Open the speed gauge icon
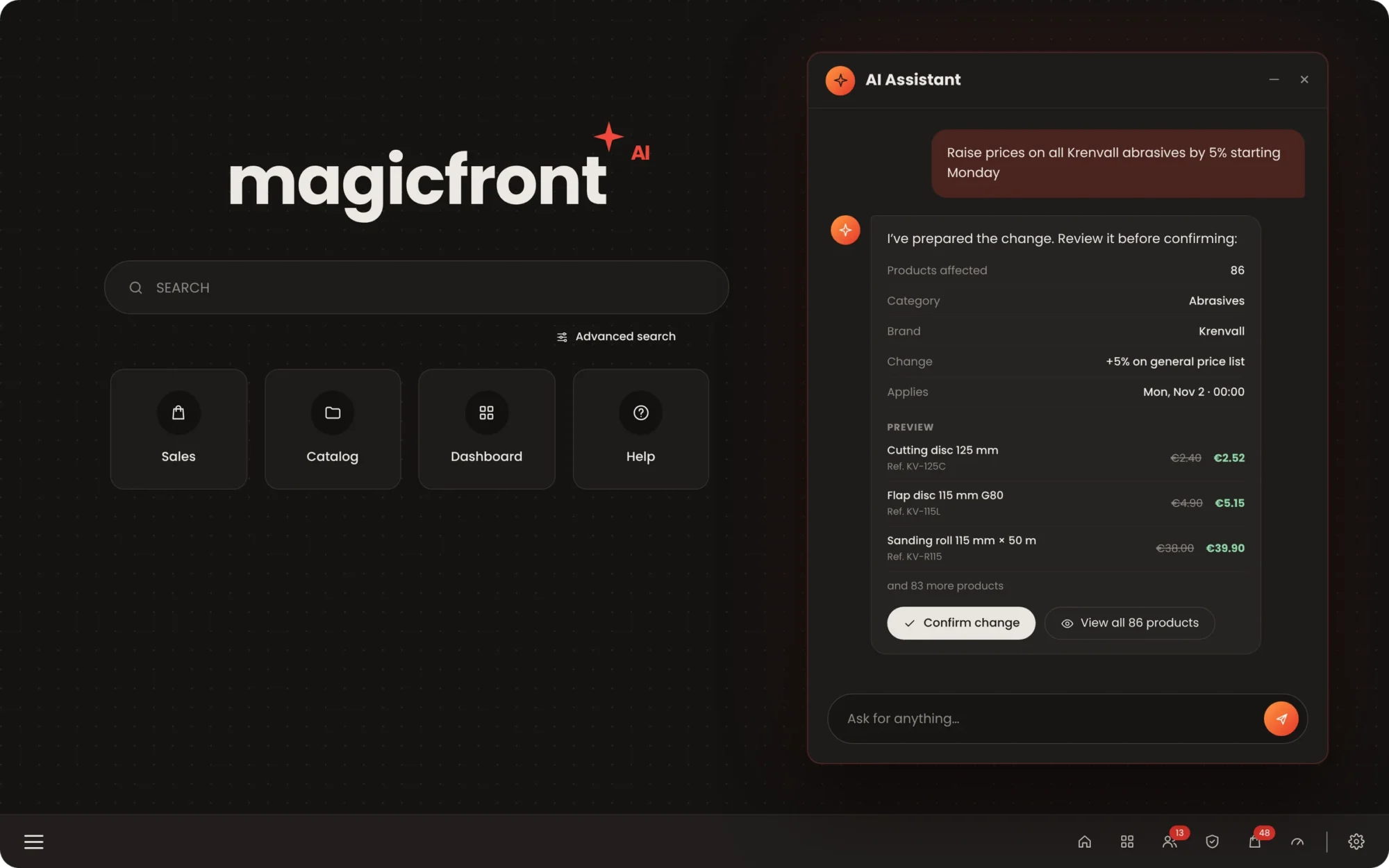The height and width of the screenshot is (868, 1389). 1297,842
